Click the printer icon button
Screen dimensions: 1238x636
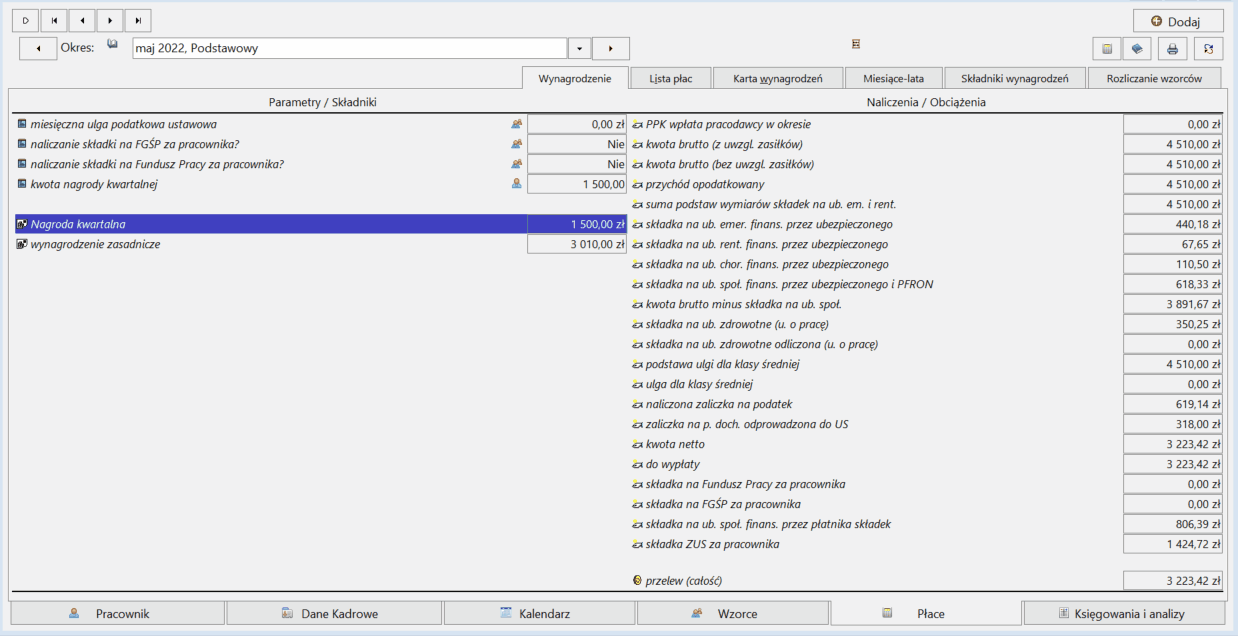coord(1172,48)
